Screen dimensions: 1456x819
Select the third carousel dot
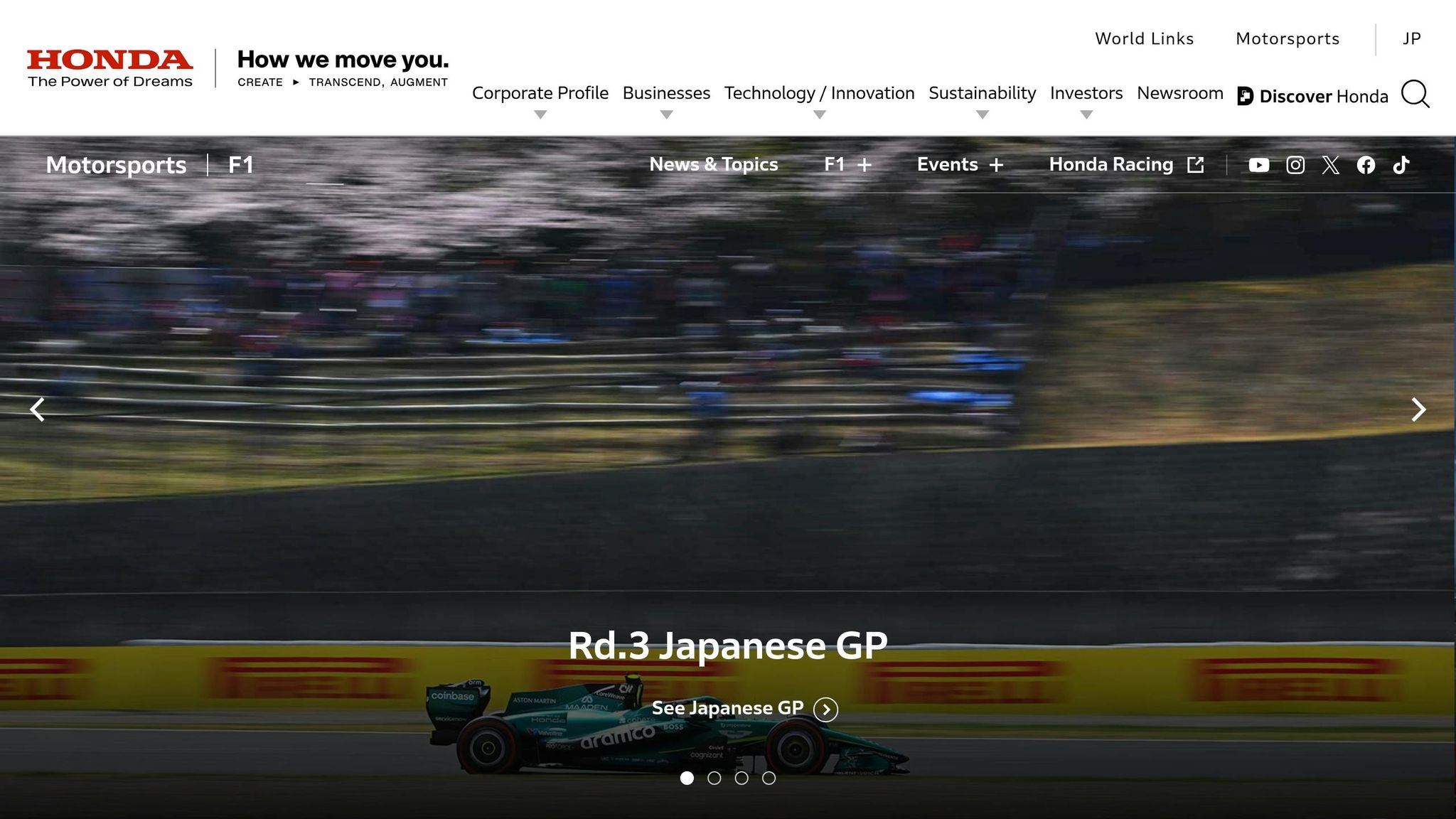(x=742, y=778)
